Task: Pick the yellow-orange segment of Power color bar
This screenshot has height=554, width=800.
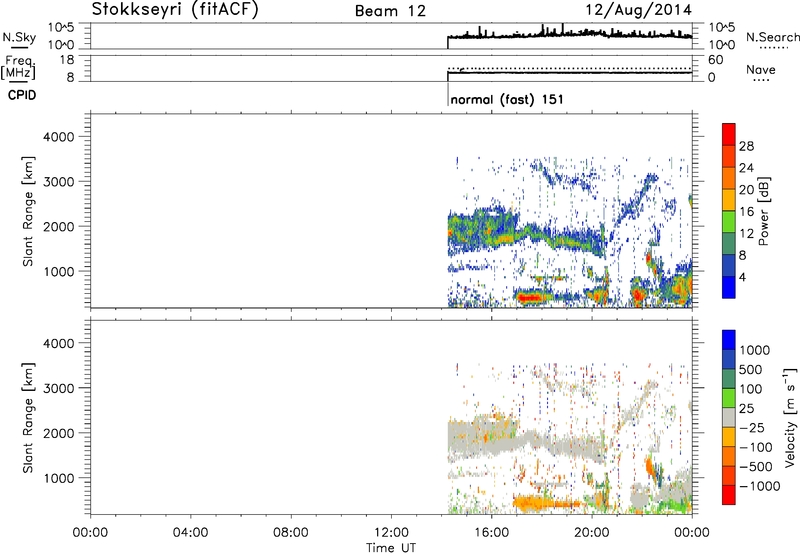Action: point(729,199)
